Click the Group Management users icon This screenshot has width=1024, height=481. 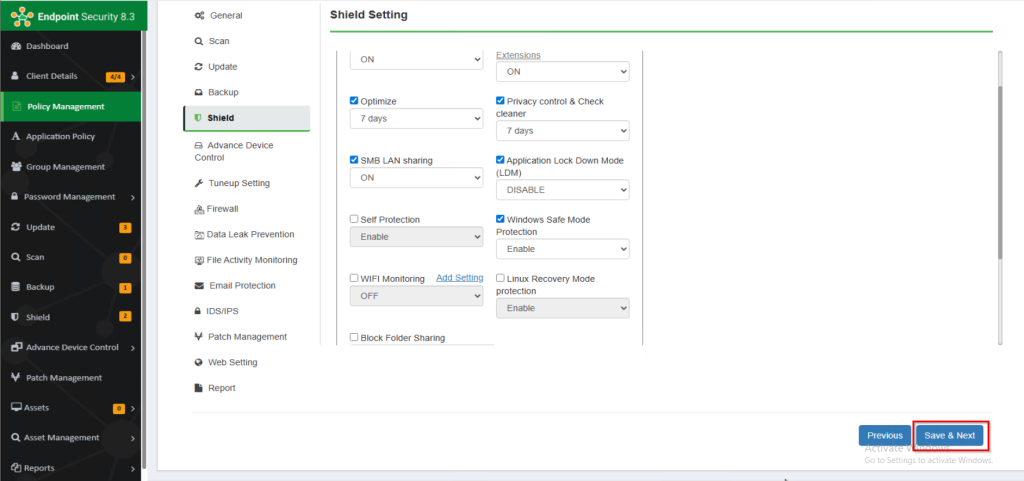16,167
